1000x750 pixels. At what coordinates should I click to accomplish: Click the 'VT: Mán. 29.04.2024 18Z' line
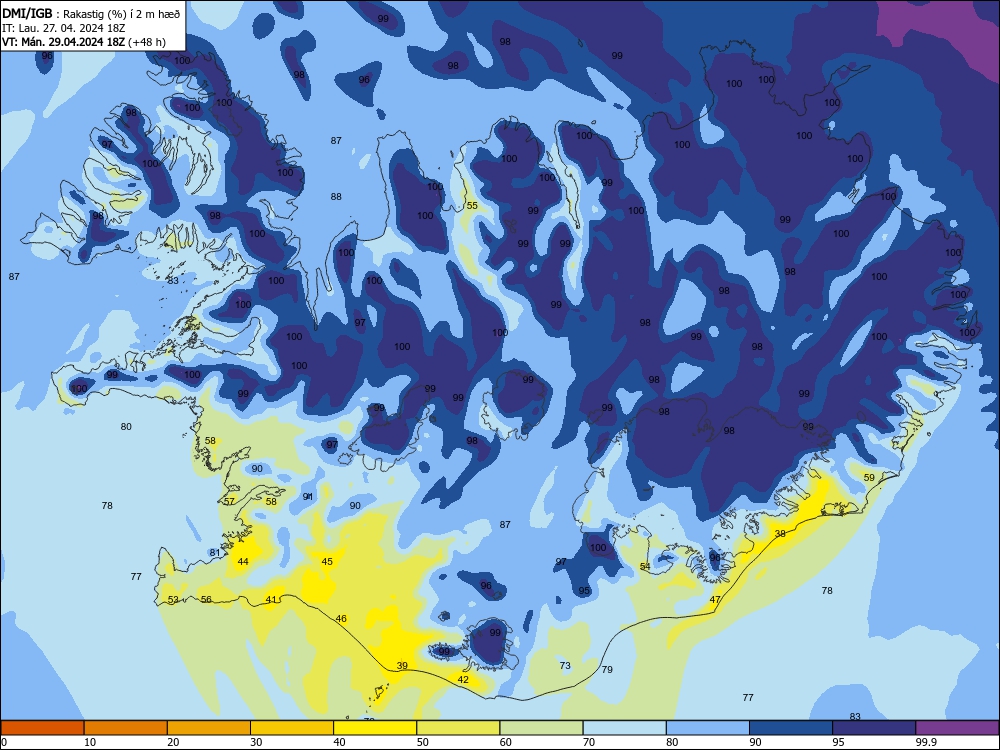pyautogui.click(x=84, y=42)
